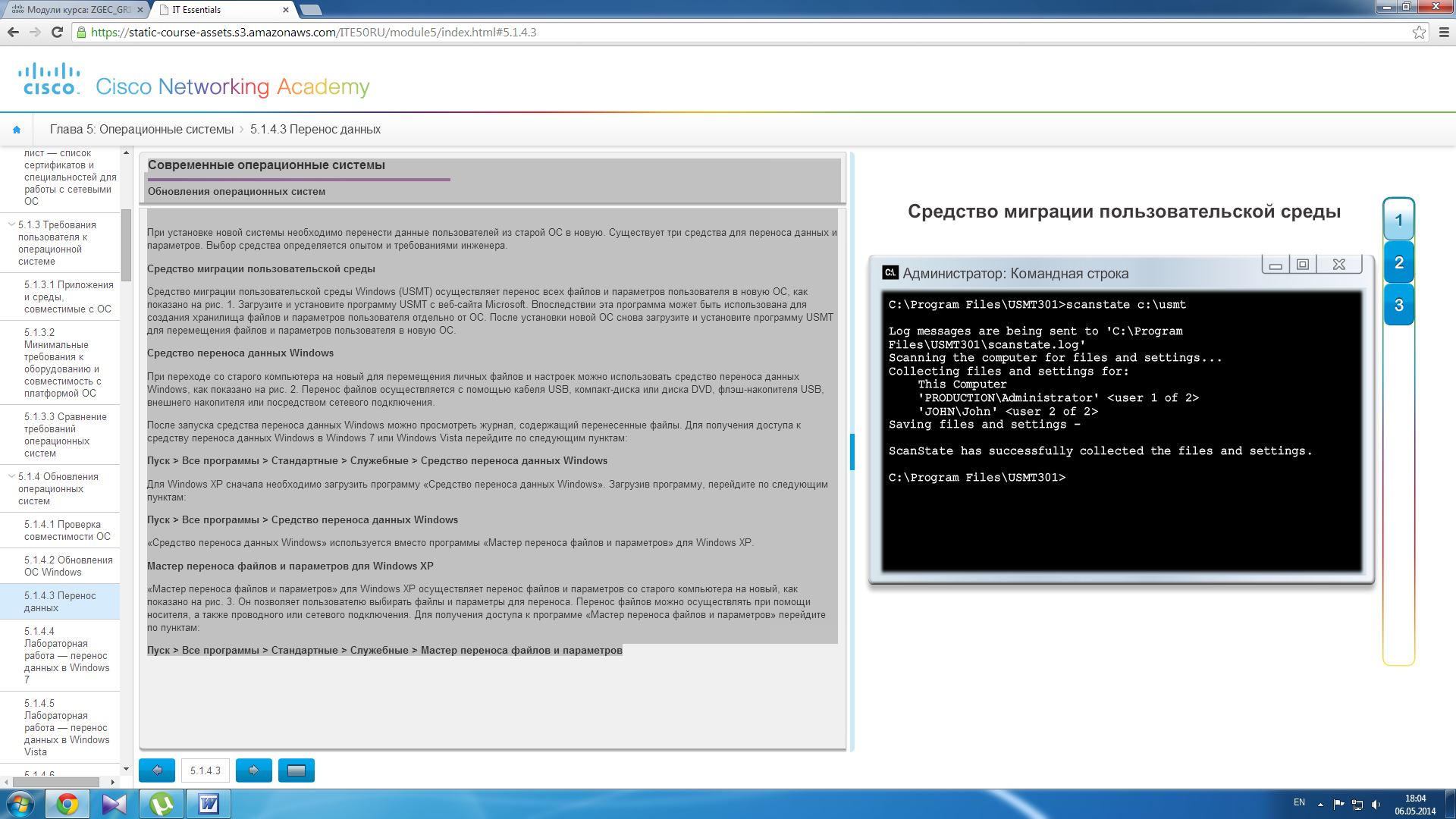Go to course home icon
Viewport: 1456px width, 819px height.
click(x=17, y=130)
